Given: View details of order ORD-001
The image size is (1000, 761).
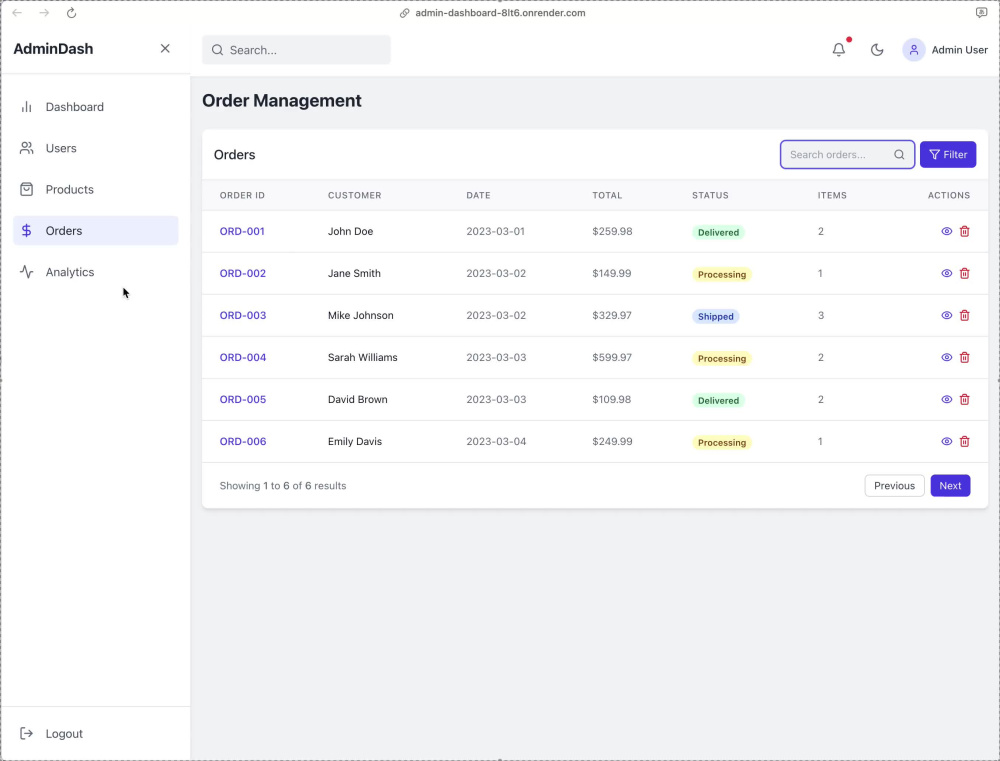Looking at the screenshot, I should (946, 232).
